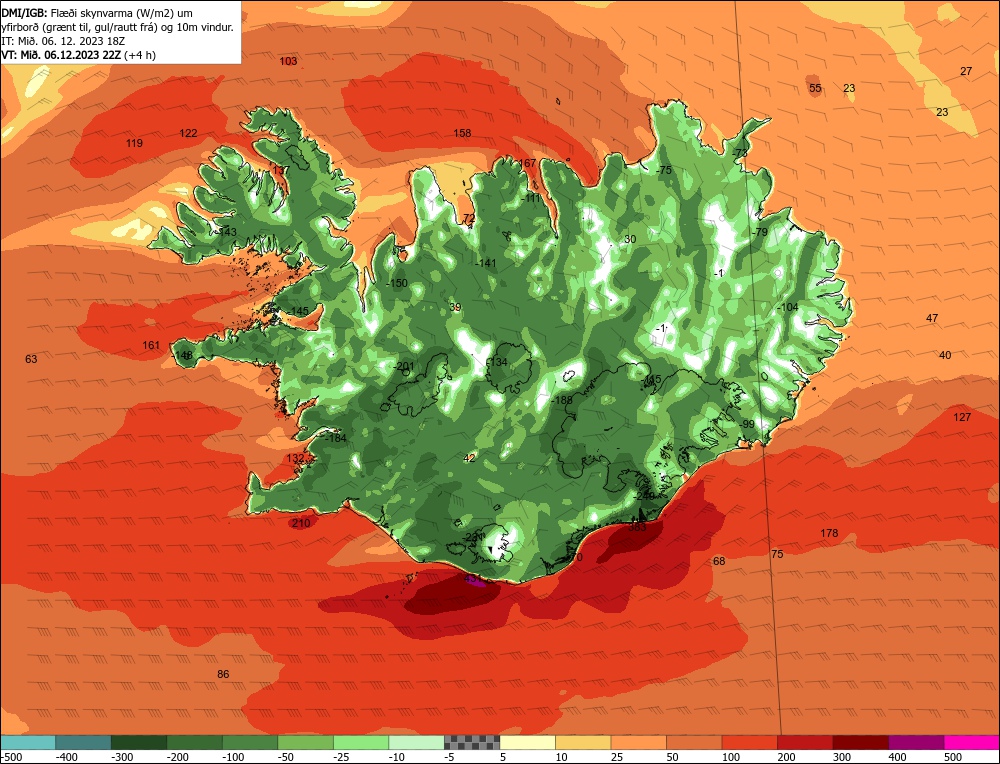Screen dimensions: 1000x764
Task: Click the -141 value on the map
Action: click(x=486, y=263)
